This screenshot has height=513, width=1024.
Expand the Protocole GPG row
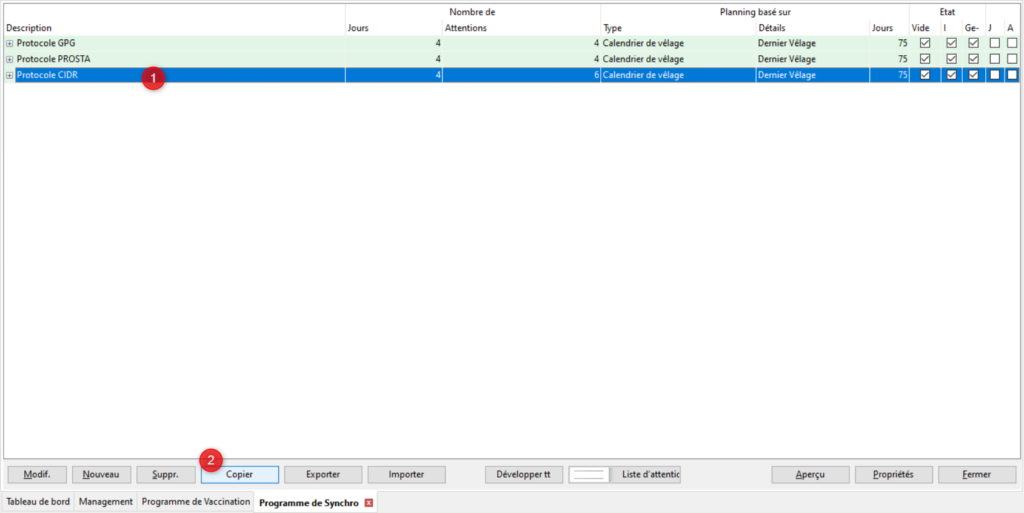pos(10,44)
